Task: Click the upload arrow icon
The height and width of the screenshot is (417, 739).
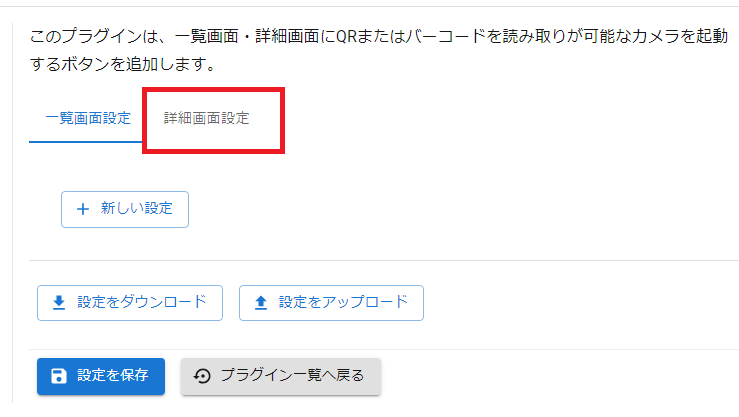Action: point(261,303)
